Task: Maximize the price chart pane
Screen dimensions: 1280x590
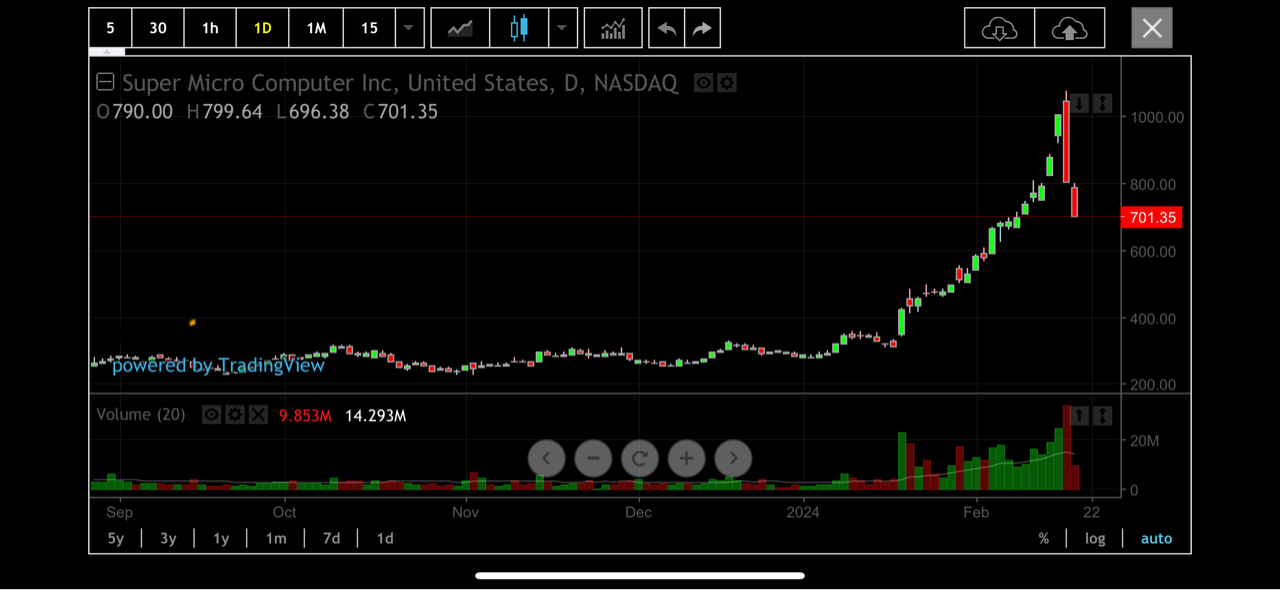Action: coord(1102,103)
